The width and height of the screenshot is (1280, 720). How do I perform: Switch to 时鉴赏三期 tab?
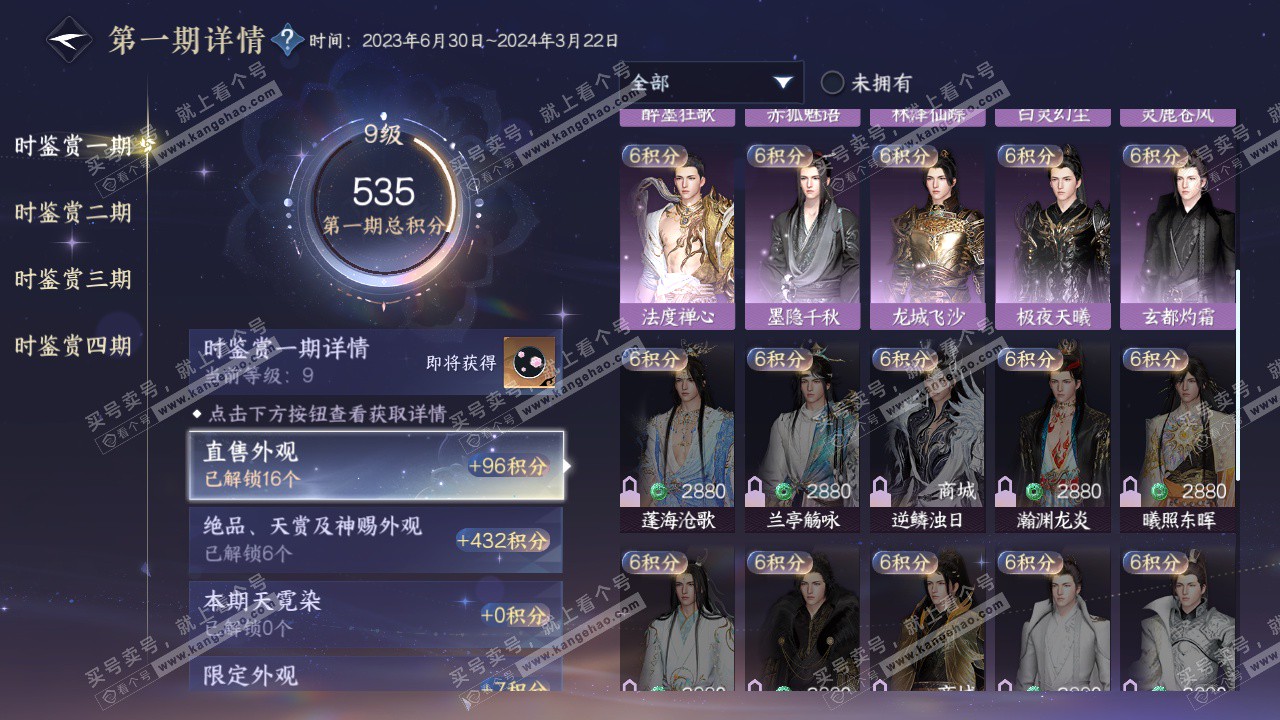73,279
